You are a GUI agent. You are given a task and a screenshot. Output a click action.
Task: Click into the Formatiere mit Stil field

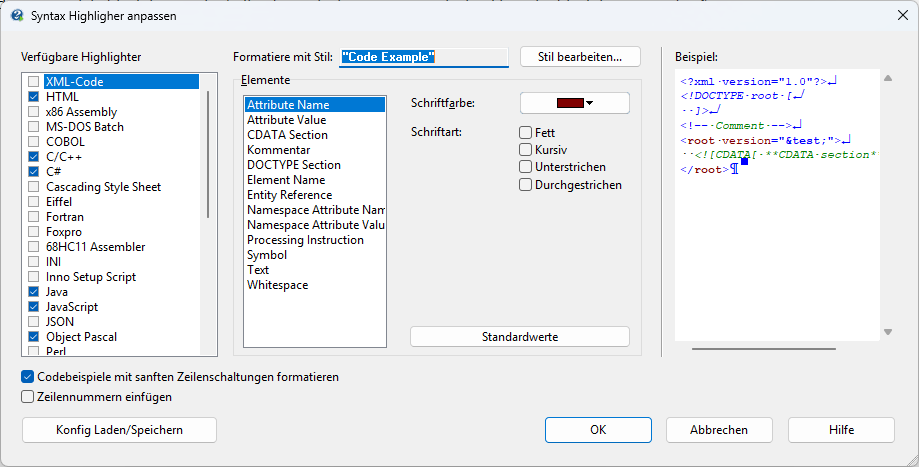[x=424, y=58]
